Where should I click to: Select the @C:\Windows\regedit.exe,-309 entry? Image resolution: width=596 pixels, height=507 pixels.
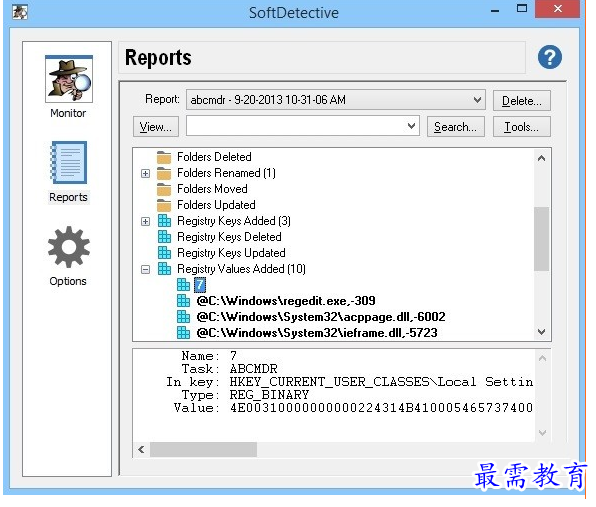pyautogui.click(x=286, y=301)
